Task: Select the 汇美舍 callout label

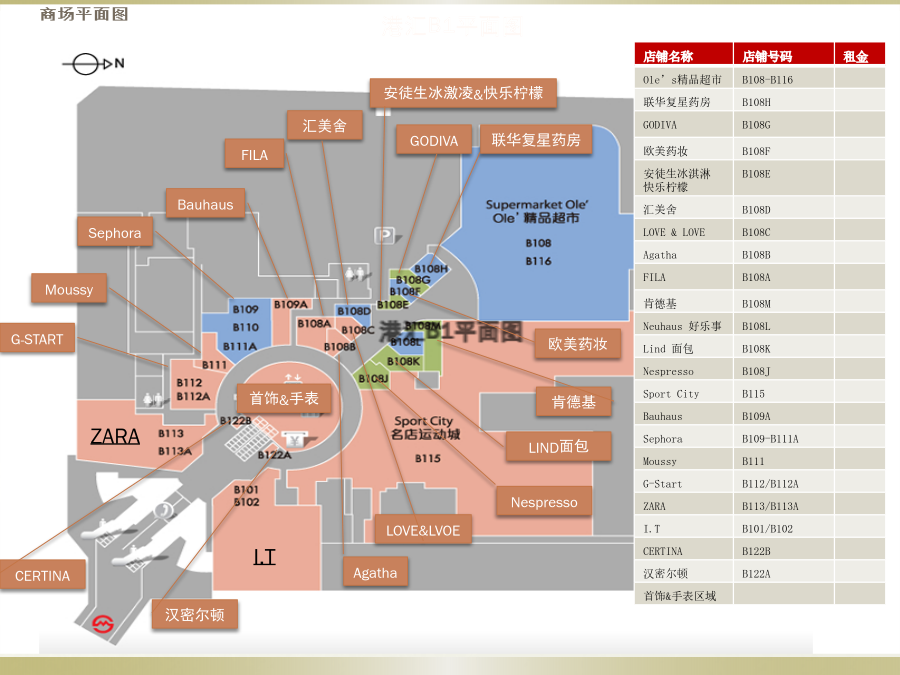Action: pos(325,125)
